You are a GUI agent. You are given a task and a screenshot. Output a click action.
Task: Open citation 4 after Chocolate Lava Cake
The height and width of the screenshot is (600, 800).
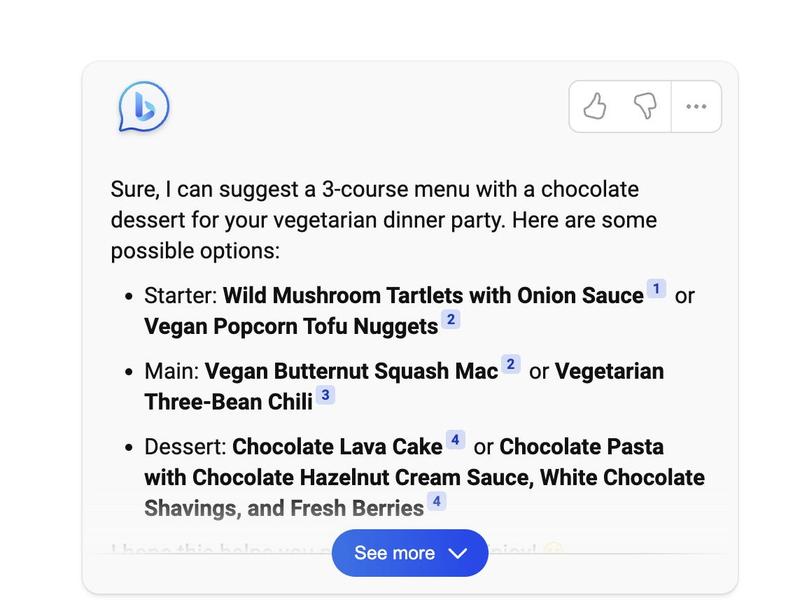coord(455,440)
